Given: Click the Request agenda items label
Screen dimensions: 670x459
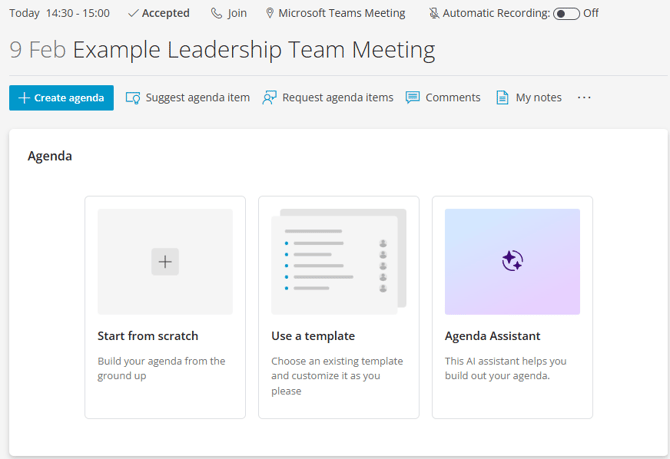Looking at the screenshot, I should tap(338, 98).
